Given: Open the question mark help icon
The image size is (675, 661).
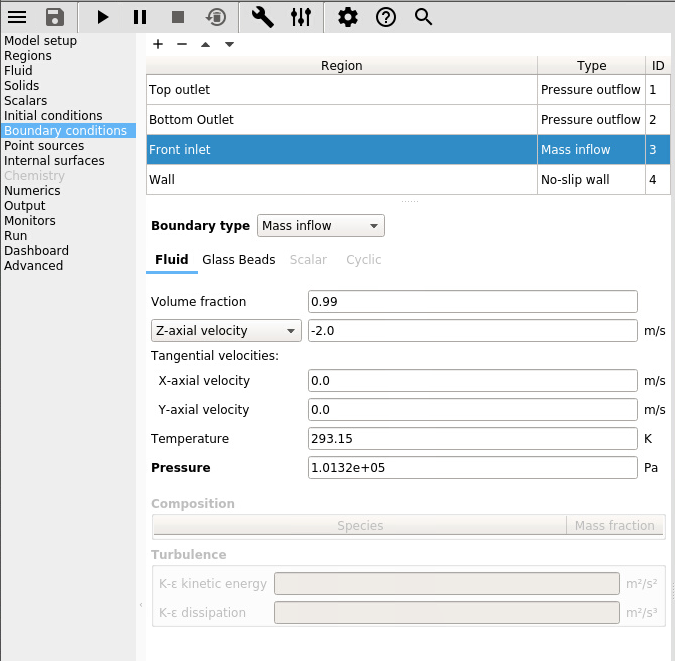Looking at the screenshot, I should (x=385, y=17).
